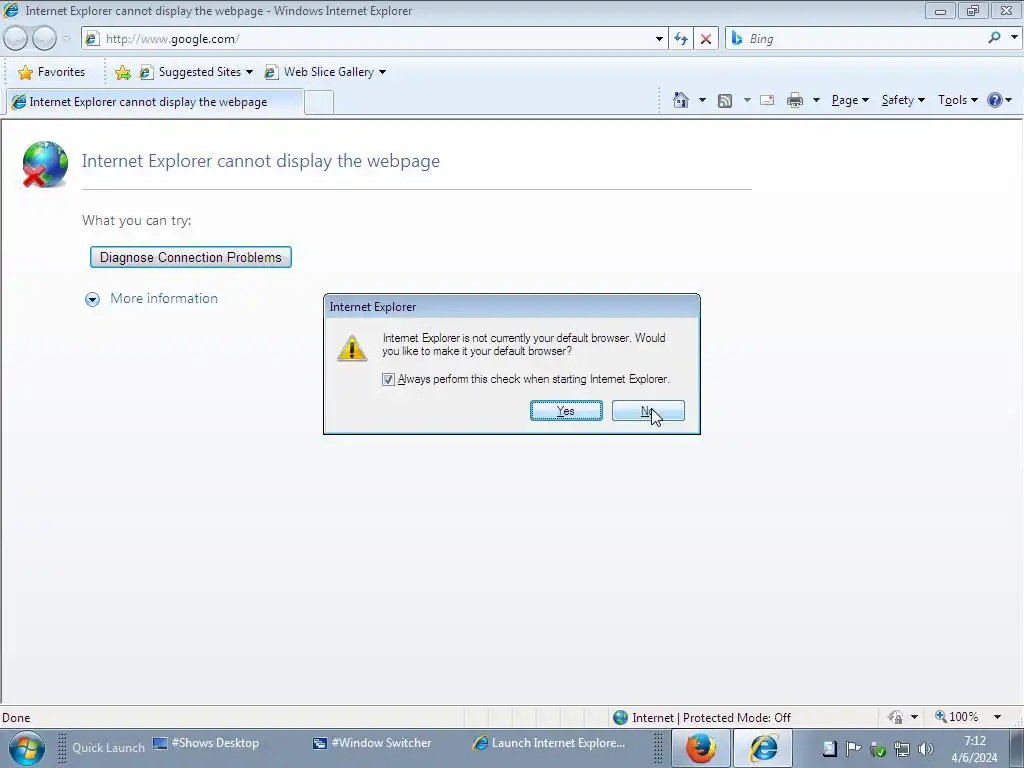This screenshot has width=1024, height=768.
Task: Open the zoom level dropdown arrow
Action: click(997, 717)
